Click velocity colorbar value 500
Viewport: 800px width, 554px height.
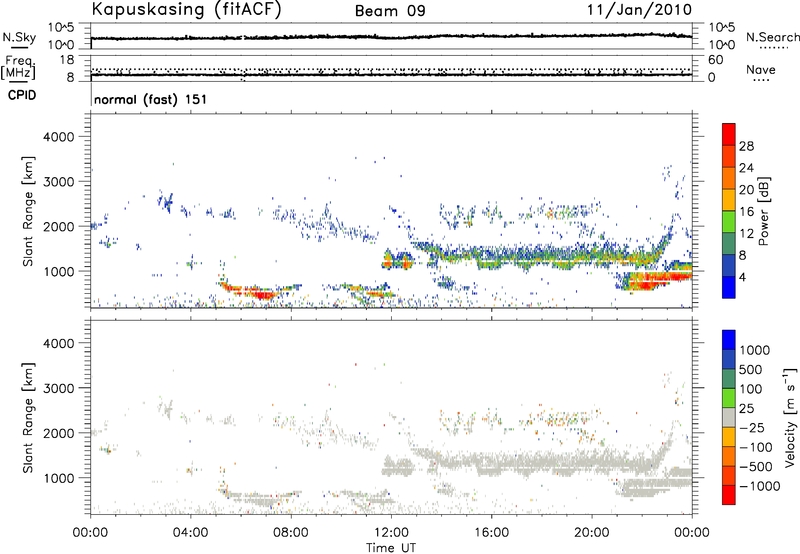751,369
